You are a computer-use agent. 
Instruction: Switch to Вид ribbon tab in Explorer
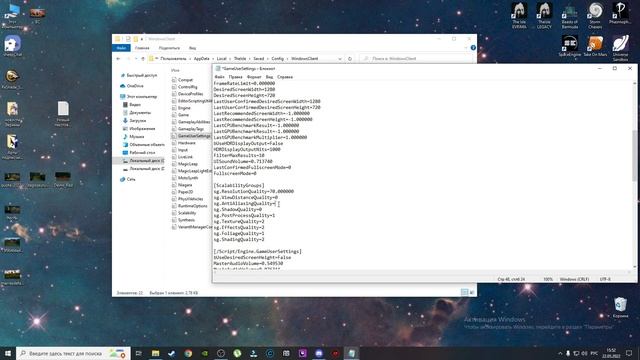tap(192, 48)
